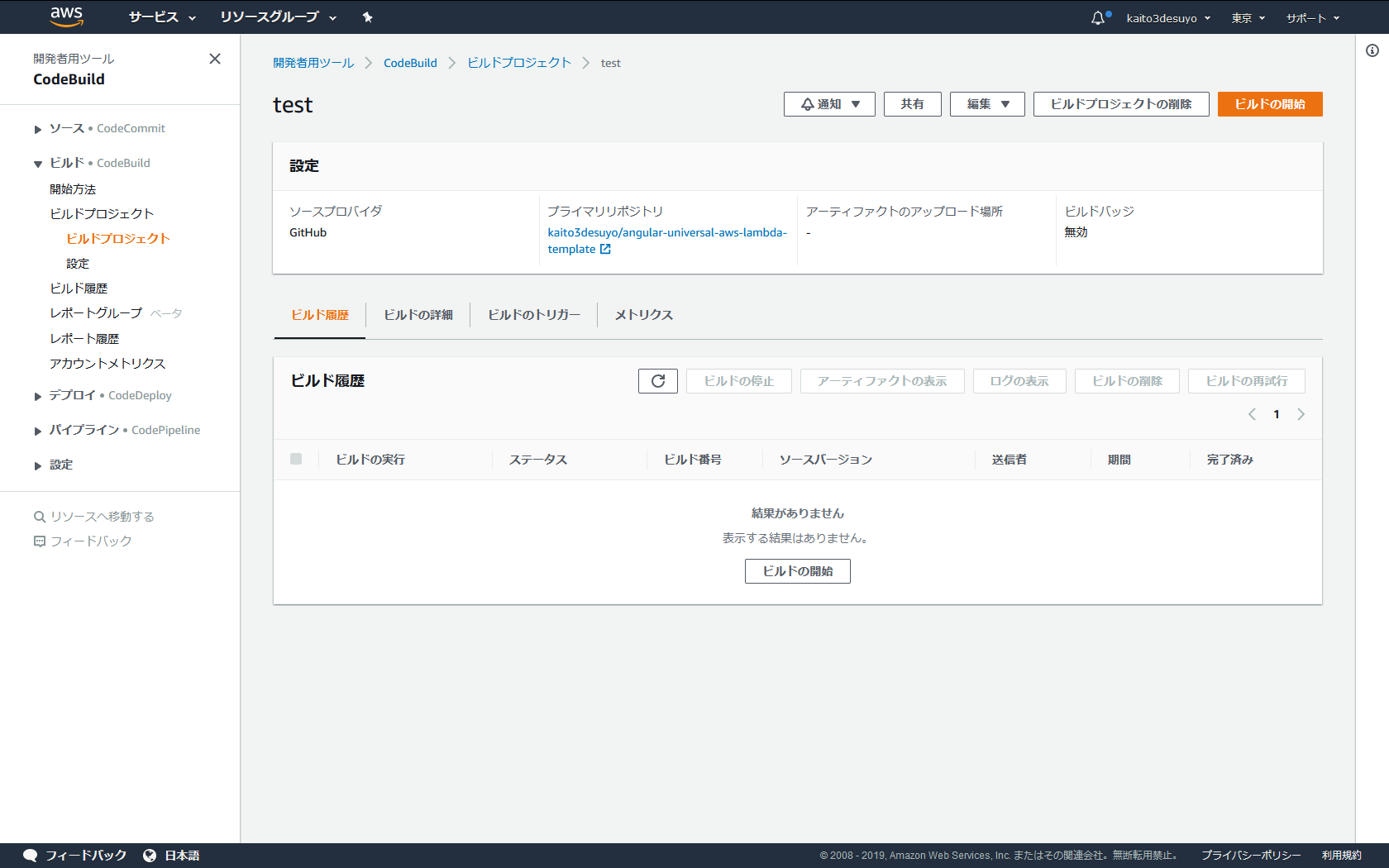1389x868 pixels.
Task: Go to next page of build history
Action: (1301, 414)
